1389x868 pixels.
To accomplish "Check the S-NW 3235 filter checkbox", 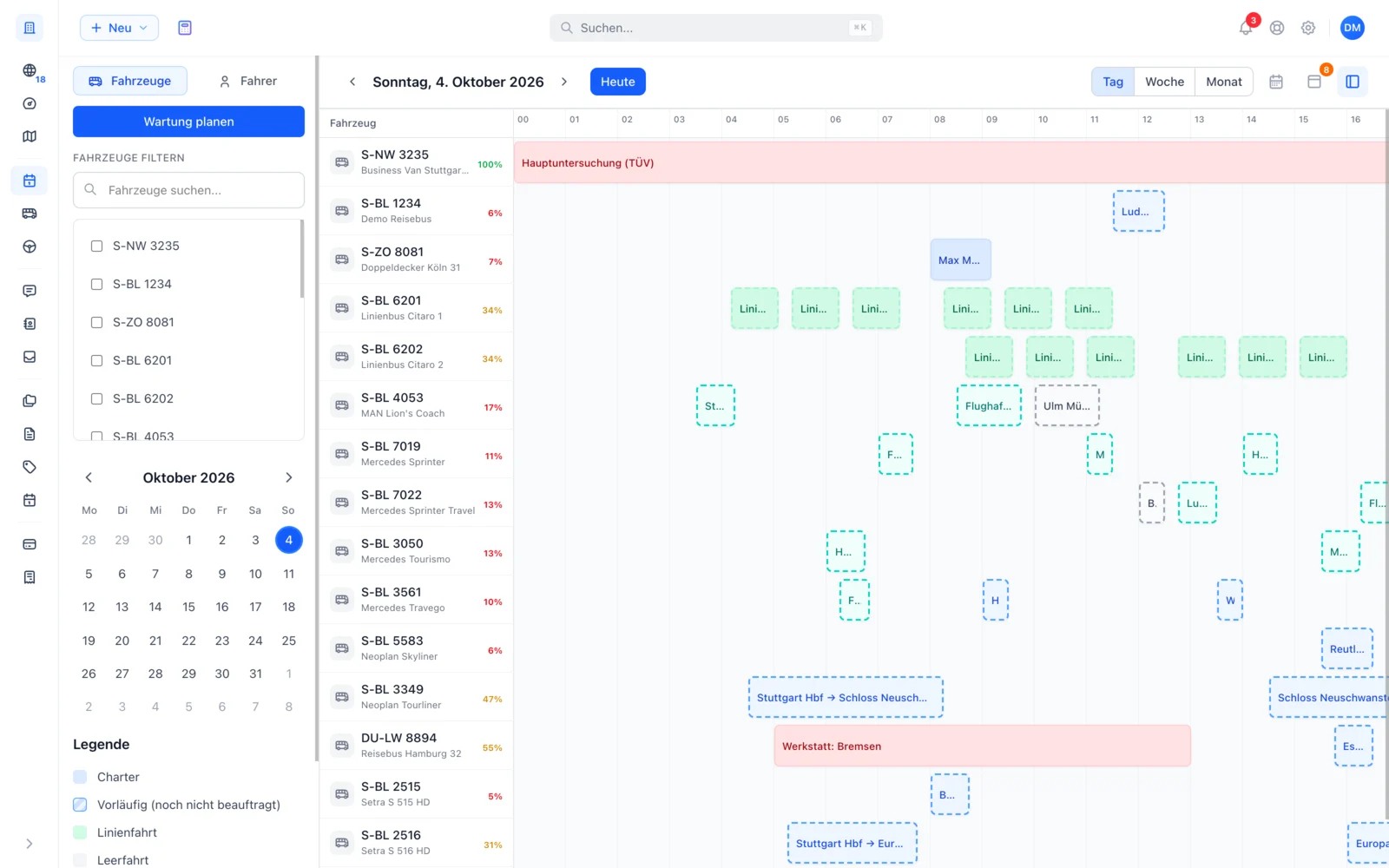I will coord(97,246).
